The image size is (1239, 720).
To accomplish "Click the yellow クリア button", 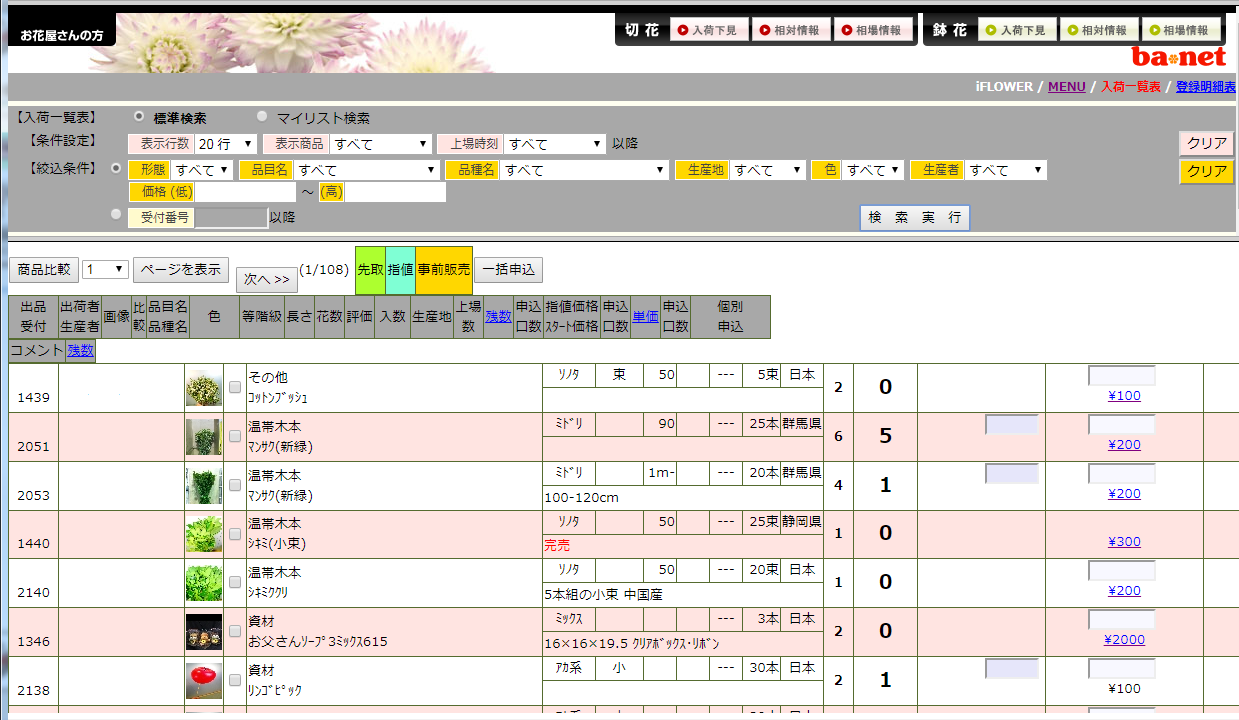I will pyautogui.click(x=1206, y=171).
